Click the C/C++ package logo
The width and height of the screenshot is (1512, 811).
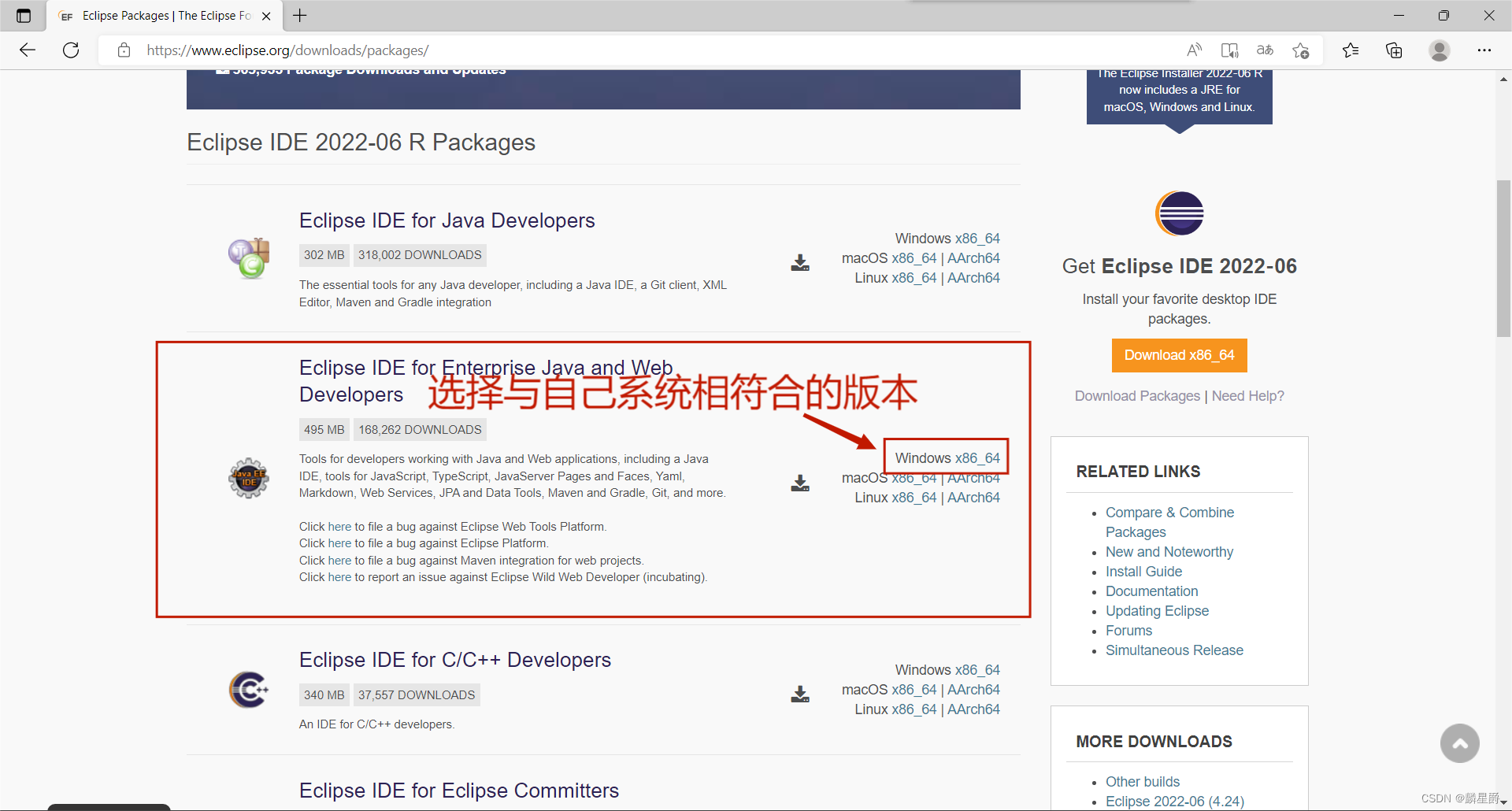point(249,690)
